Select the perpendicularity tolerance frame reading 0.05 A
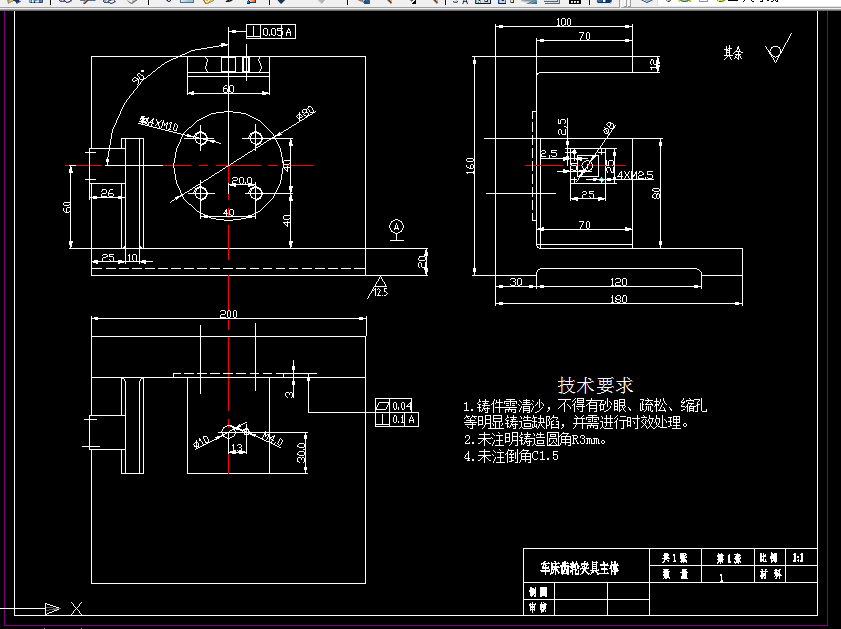 pos(271,32)
